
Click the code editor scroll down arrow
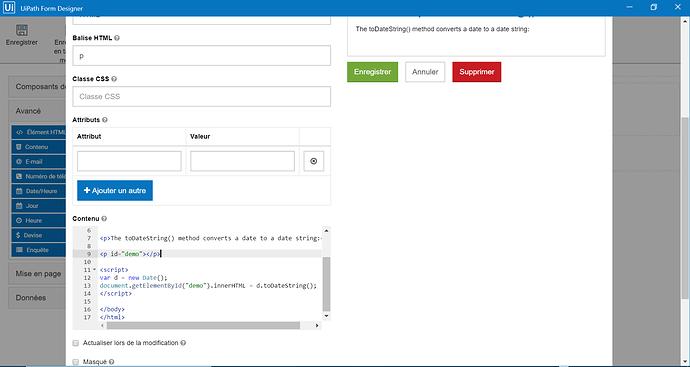[326, 316]
